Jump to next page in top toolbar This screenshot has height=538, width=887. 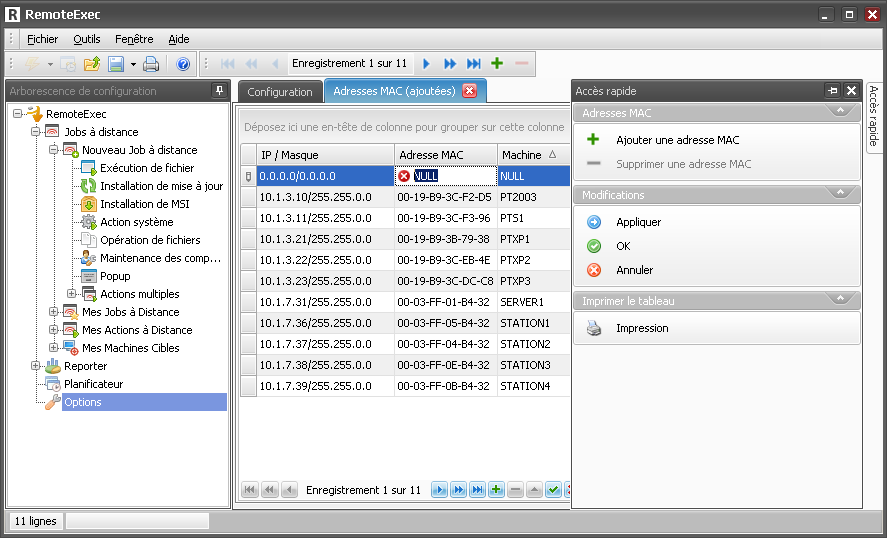pos(450,64)
